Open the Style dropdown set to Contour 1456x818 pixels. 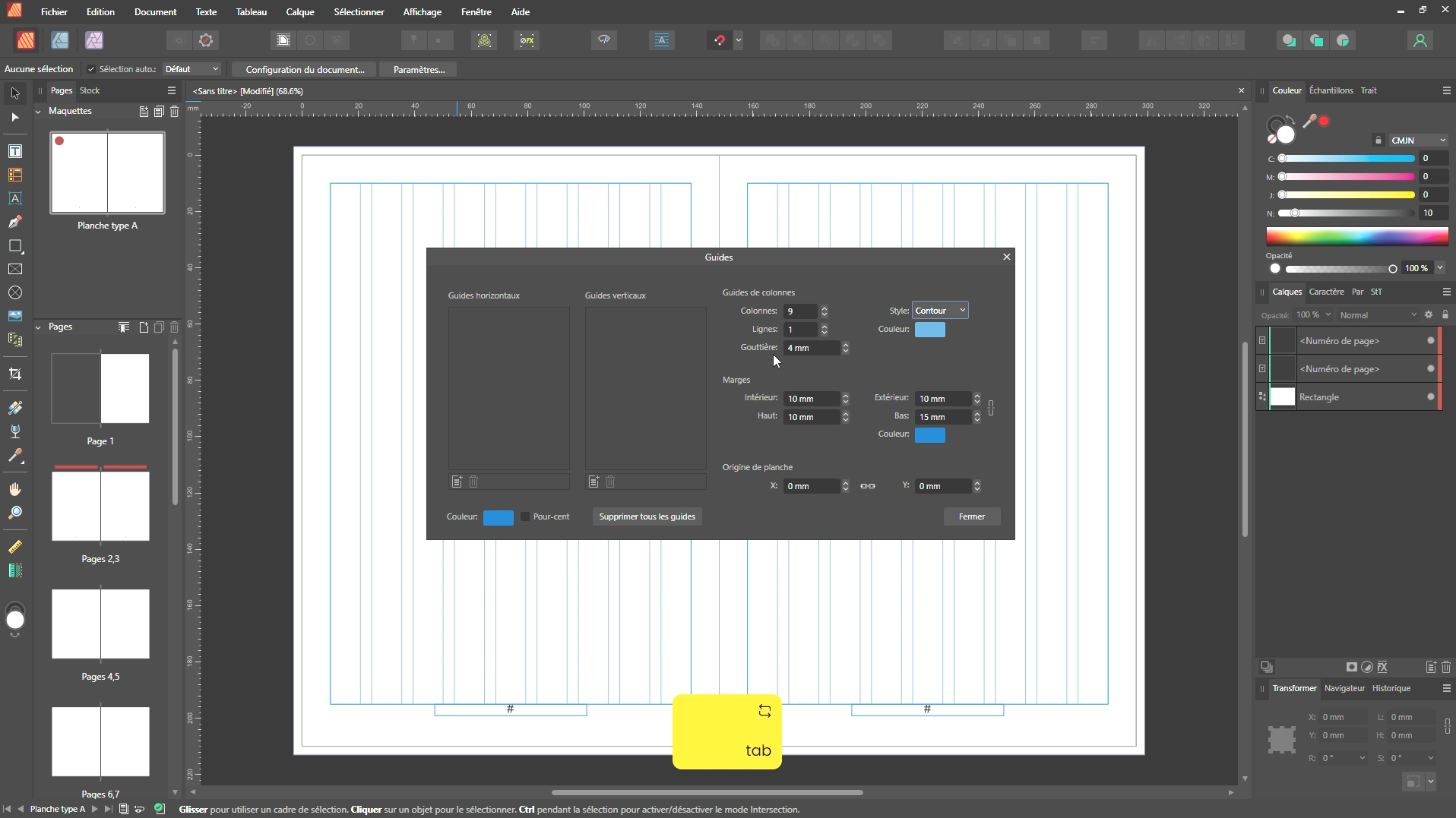click(940, 311)
